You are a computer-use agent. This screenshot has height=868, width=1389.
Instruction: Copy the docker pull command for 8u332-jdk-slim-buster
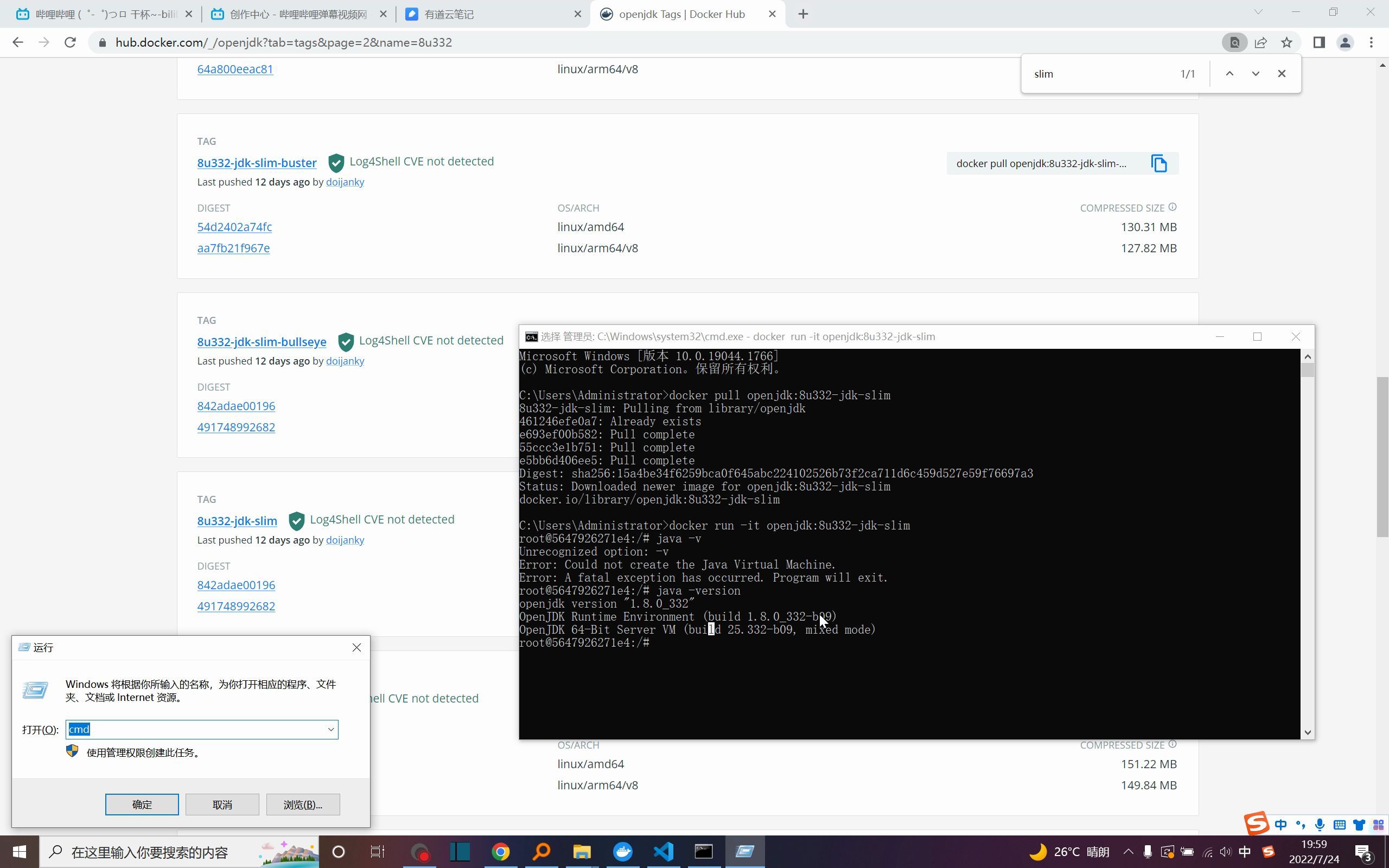(1159, 163)
